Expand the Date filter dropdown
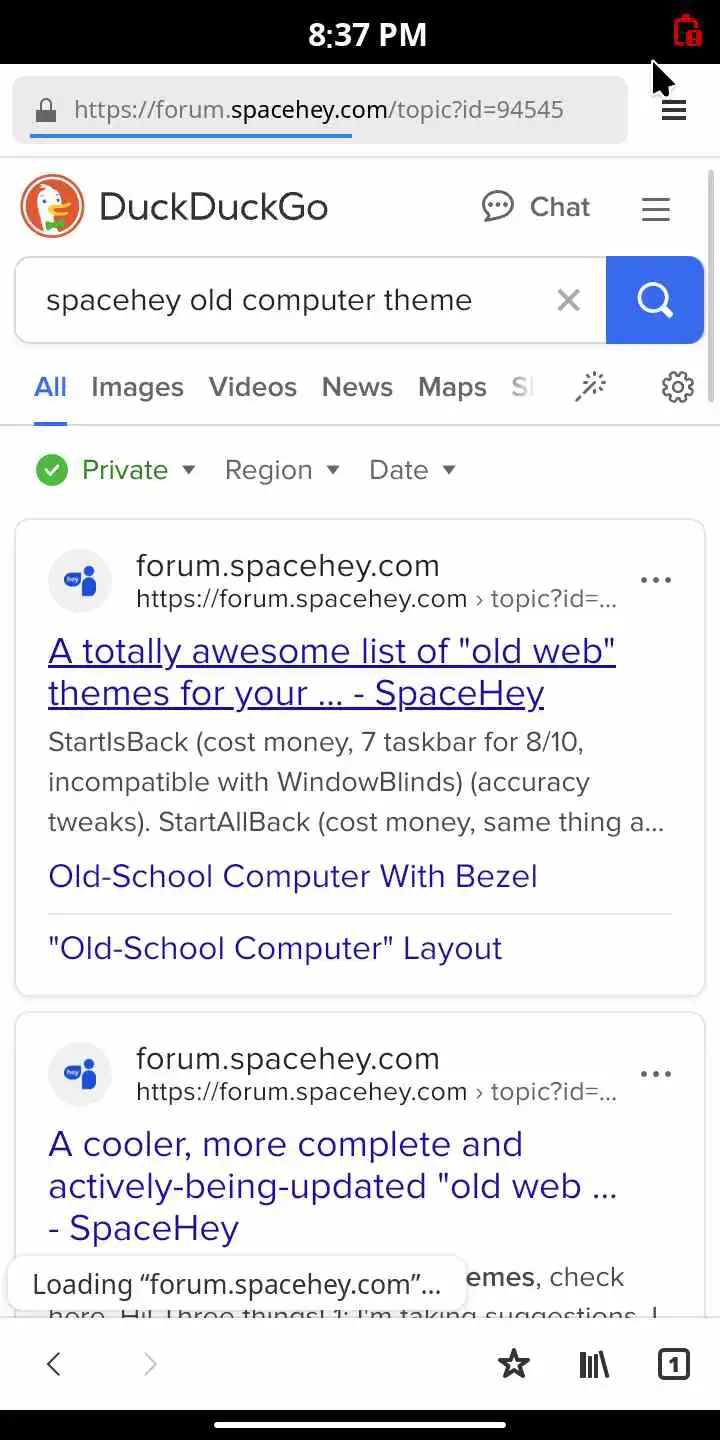Image resolution: width=720 pixels, height=1440 pixels. tap(412, 470)
